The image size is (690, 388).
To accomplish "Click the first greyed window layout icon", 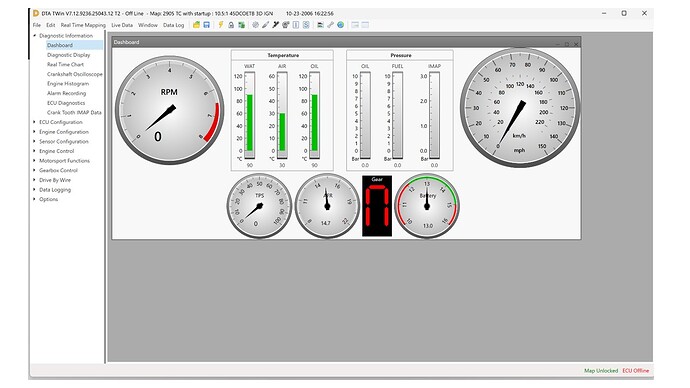I will coord(355,25).
